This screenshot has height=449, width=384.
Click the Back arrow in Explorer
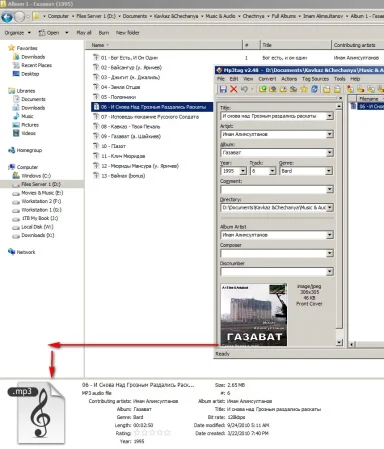click(x=7, y=16)
